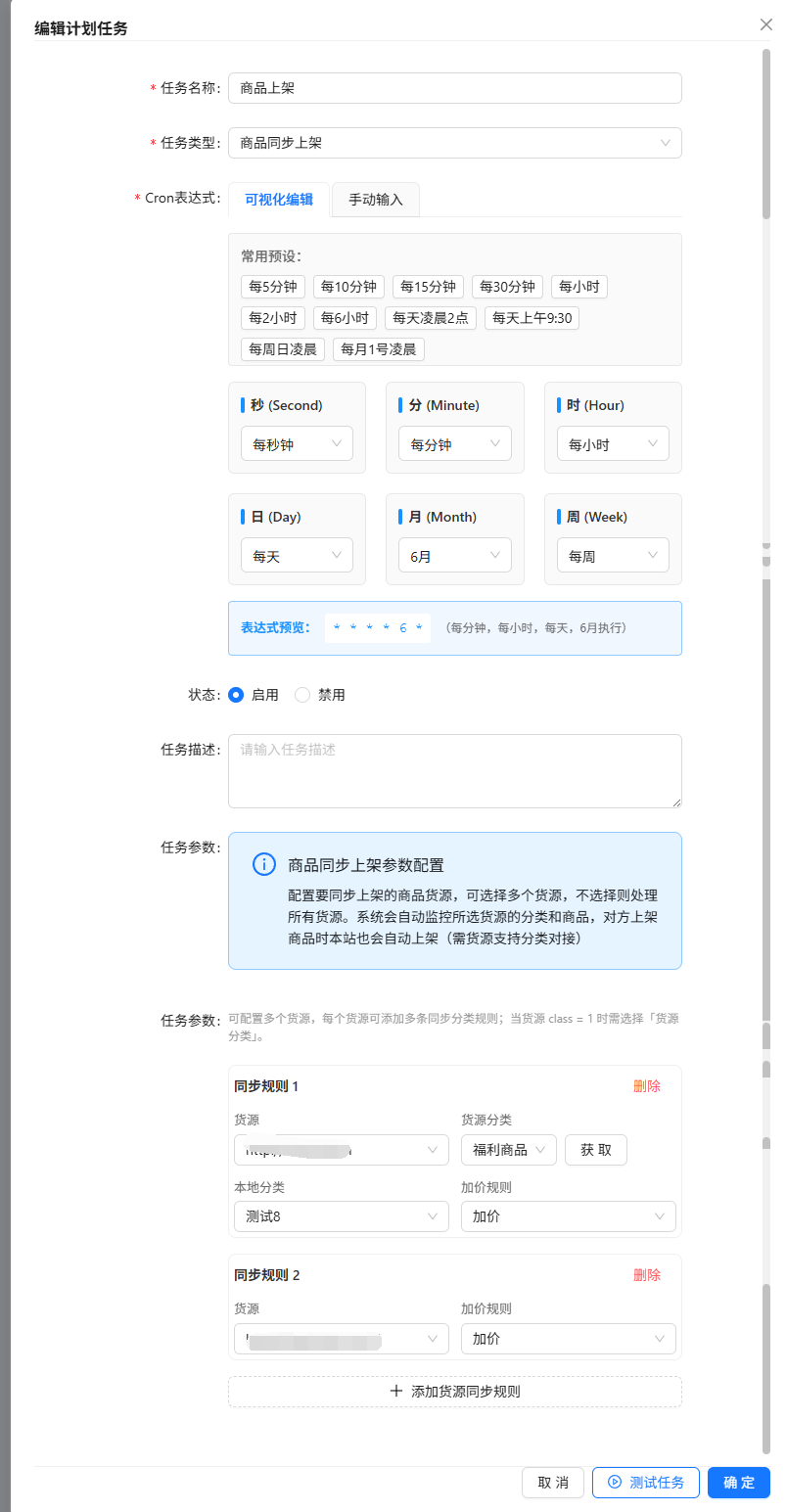786x1512 pixels.
Task: Click the 确定 button
Action: [739, 1483]
